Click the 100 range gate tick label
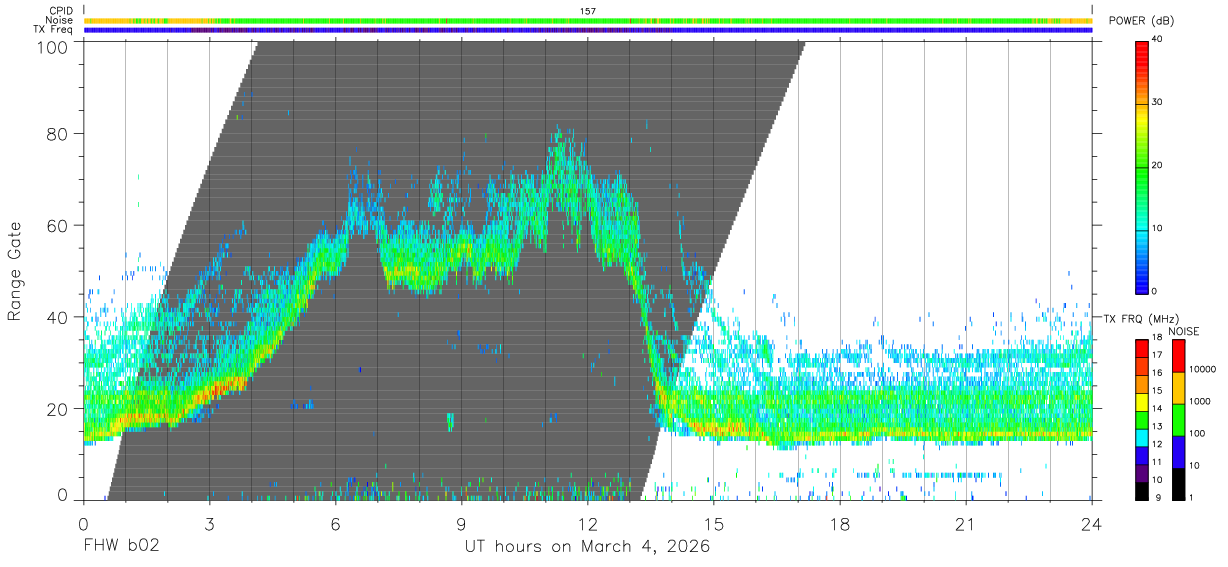This screenshot has width=1228, height=567. (x=54, y=46)
